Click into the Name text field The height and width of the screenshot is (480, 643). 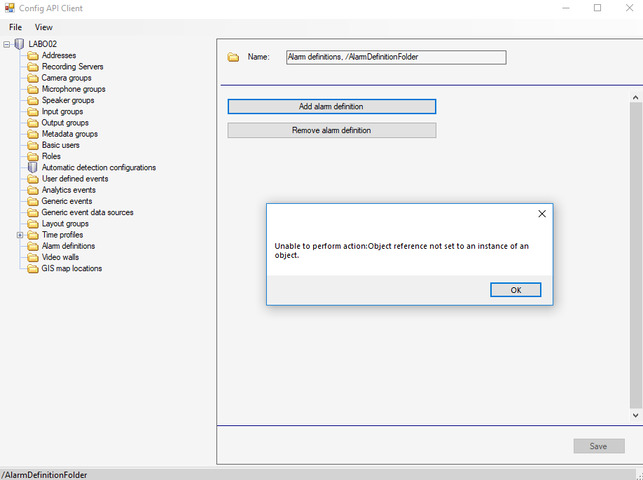(x=396, y=57)
